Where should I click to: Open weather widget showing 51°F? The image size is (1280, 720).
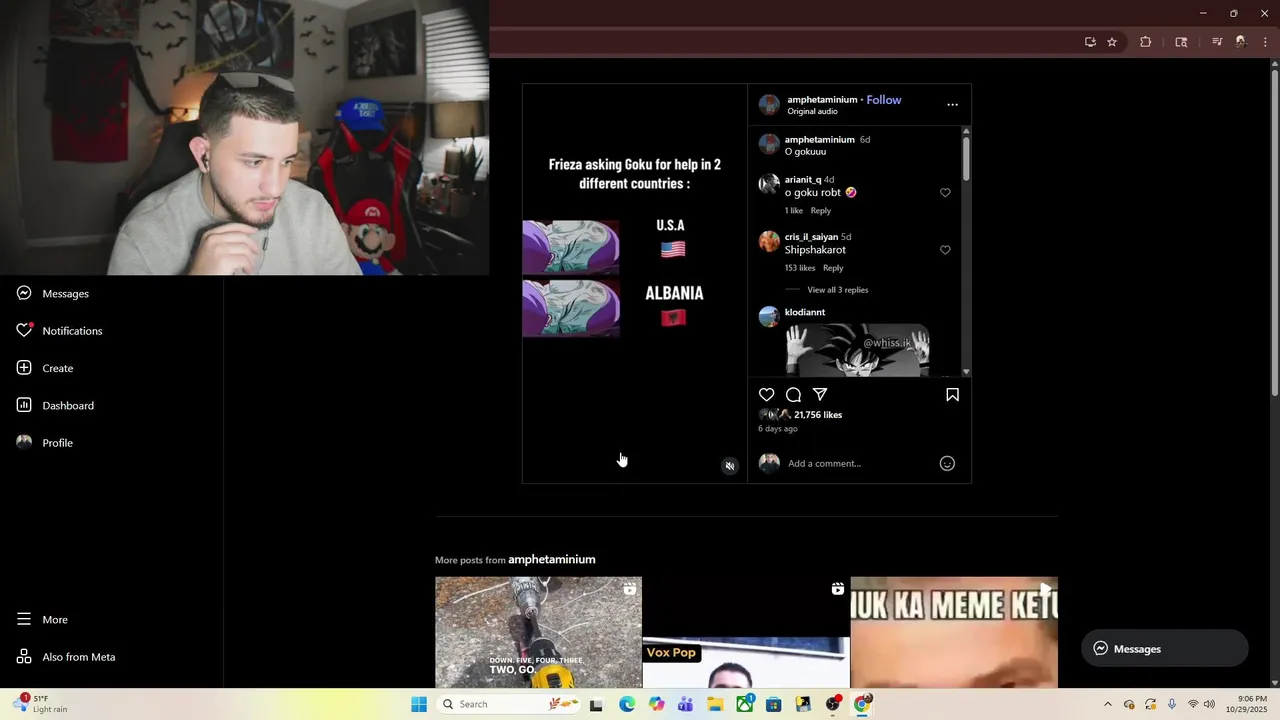tap(40, 704)
